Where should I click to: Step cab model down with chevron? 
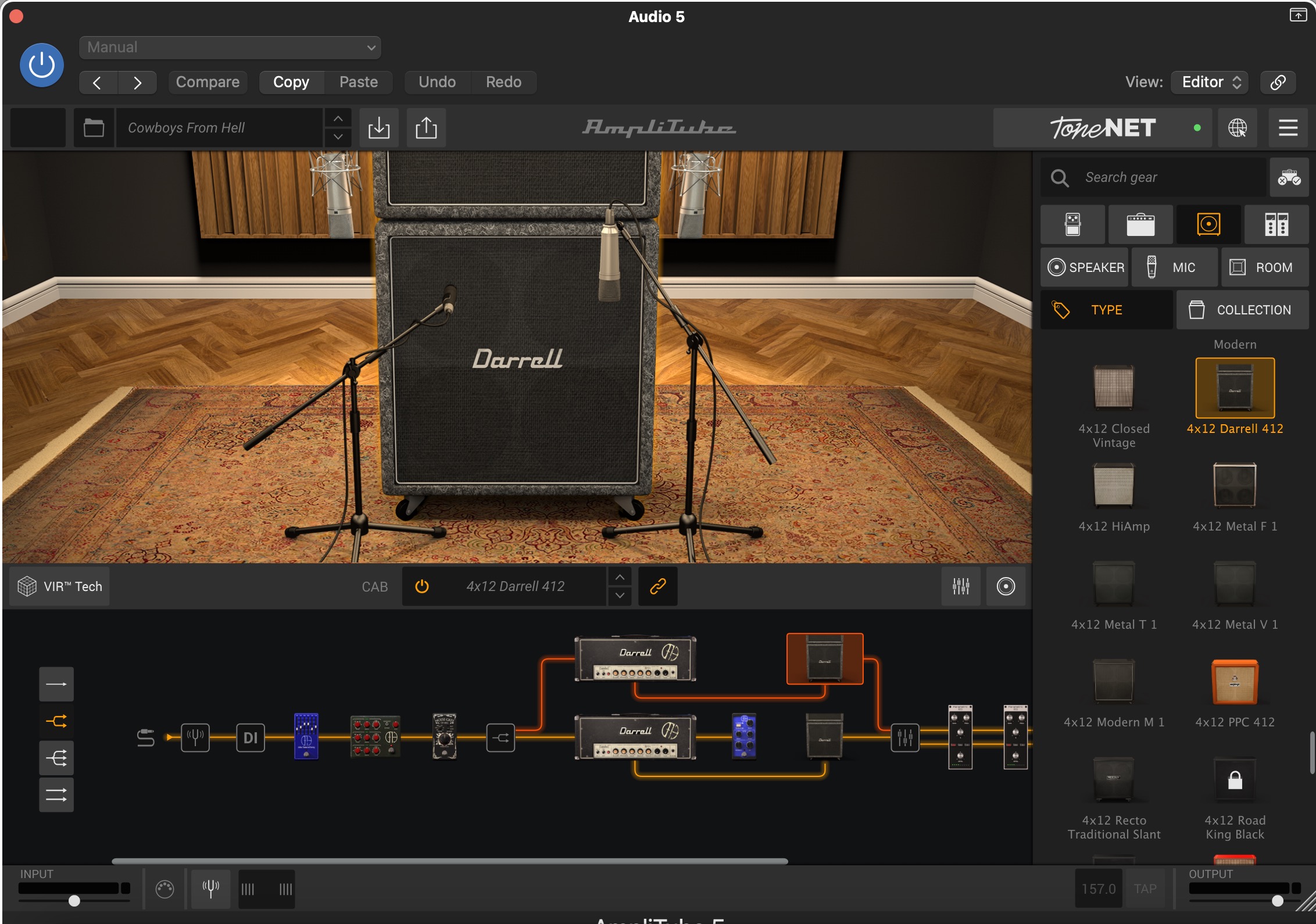[620, 596]
